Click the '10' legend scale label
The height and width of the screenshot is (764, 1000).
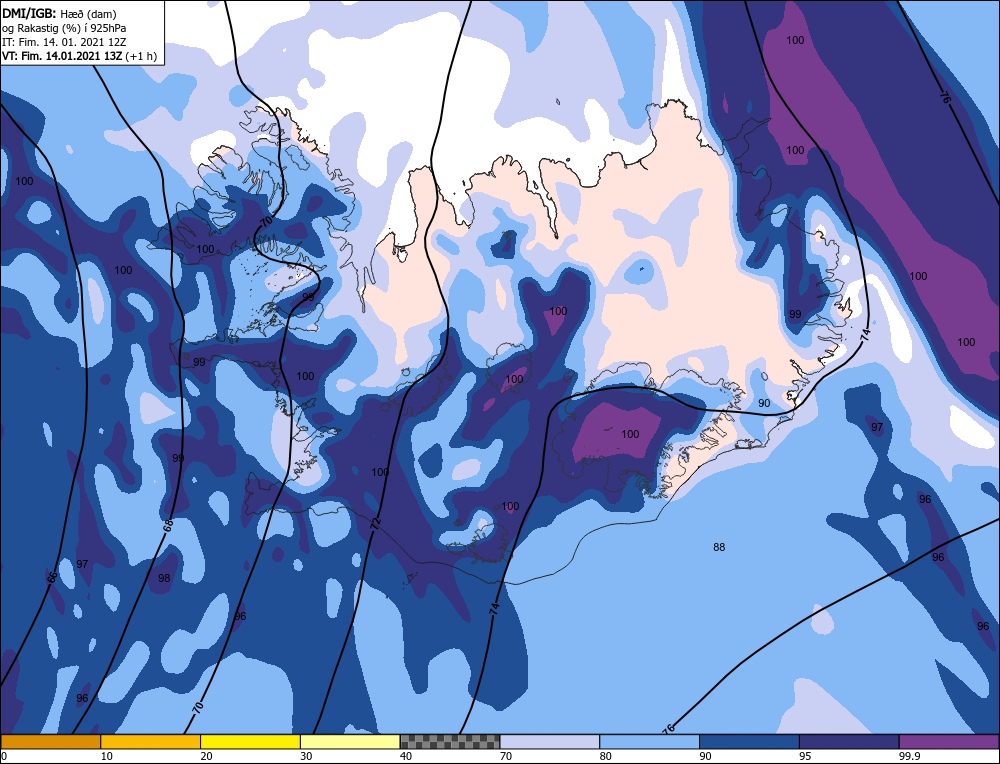[x=107, y=756]
